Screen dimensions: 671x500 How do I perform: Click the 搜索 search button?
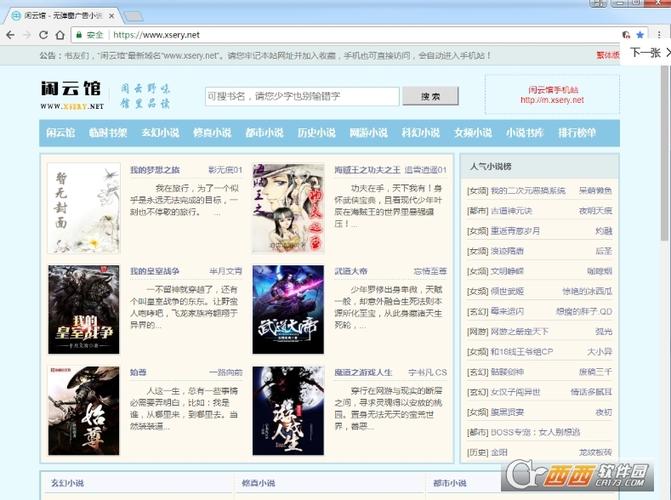point(430,96)
